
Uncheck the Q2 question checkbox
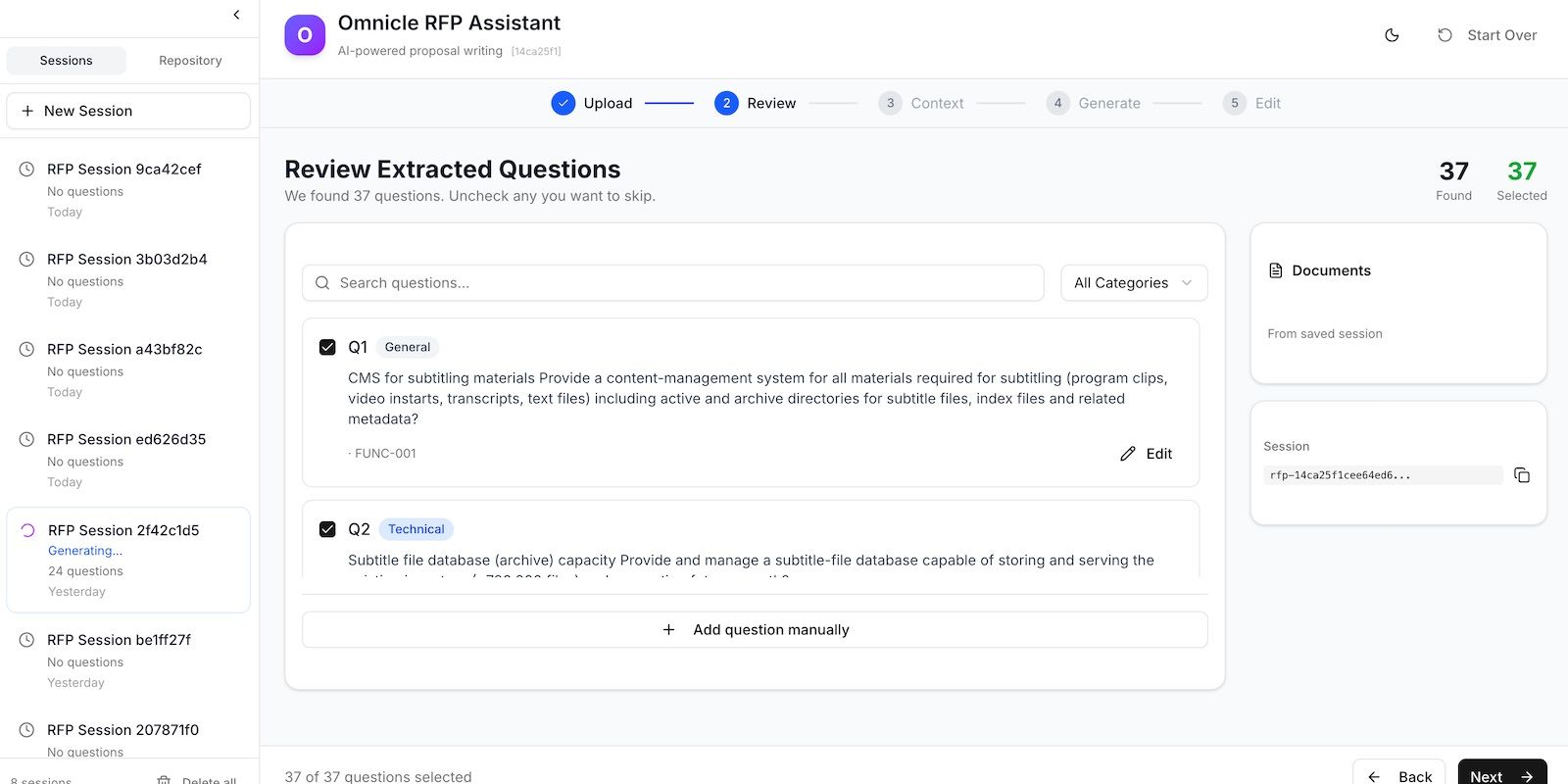(x=327, y=529)
